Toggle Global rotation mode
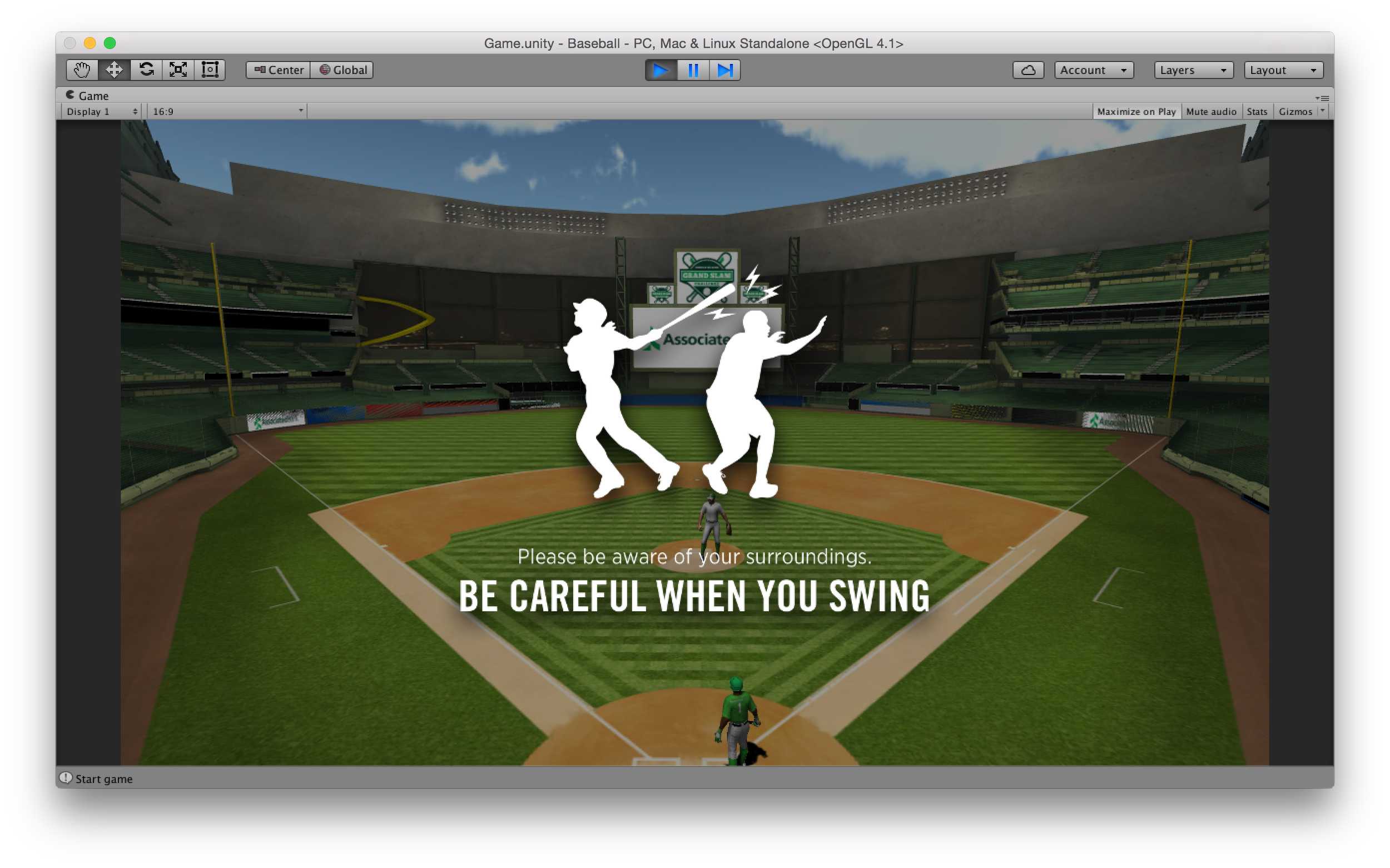This screenshot has height=868, width=1390. pos(342,70)
